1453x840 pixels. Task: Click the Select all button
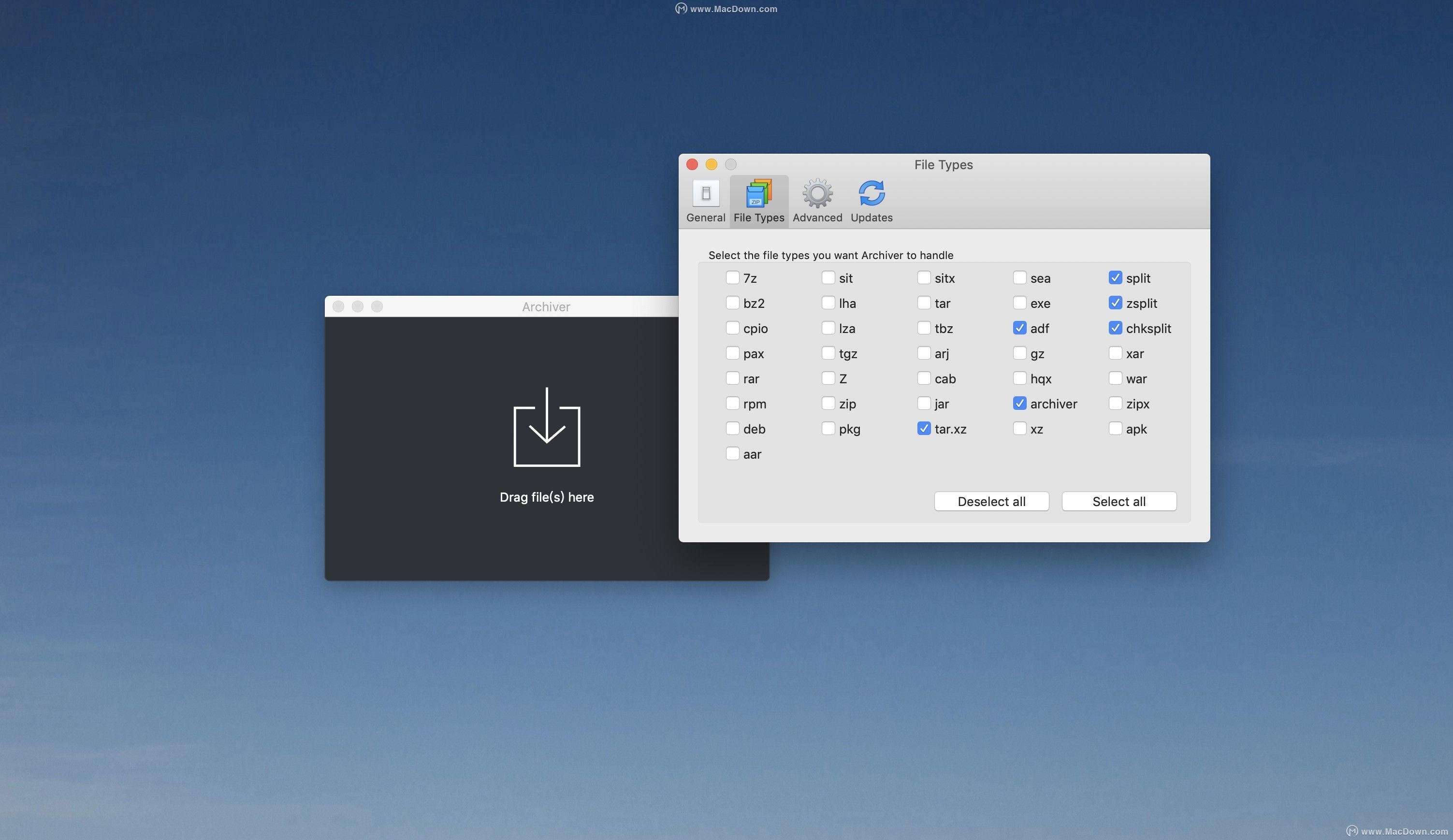[x=1119, y=501]
